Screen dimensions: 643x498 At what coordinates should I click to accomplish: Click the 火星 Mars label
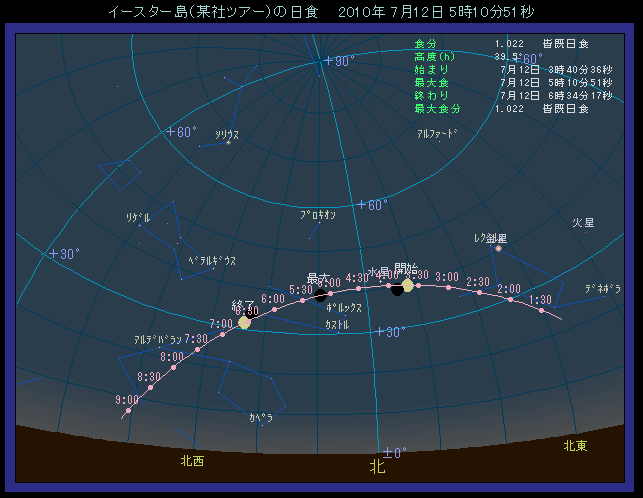coord(583,222)
